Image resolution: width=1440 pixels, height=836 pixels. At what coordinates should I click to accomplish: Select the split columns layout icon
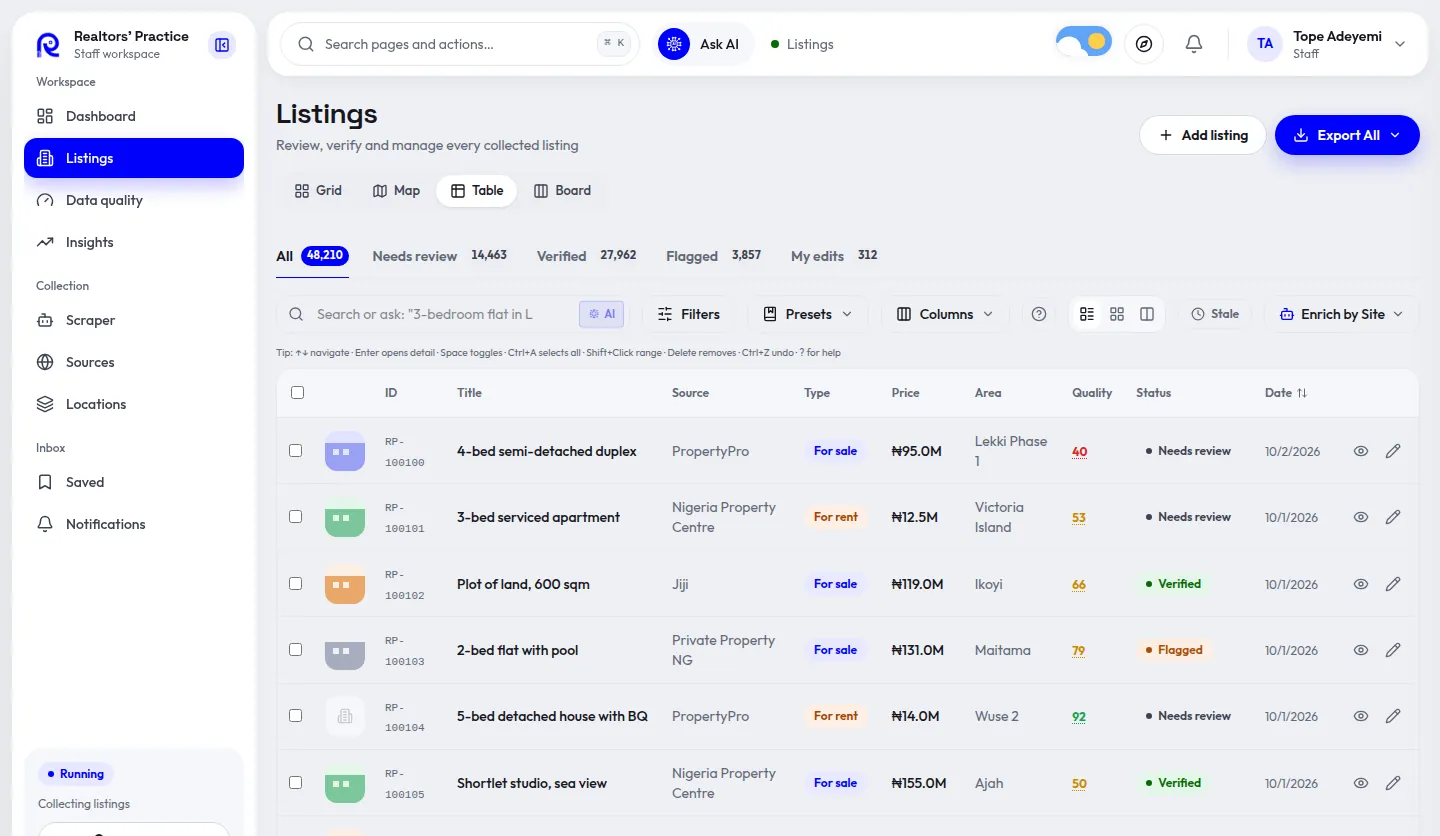tap(1147, 314)
